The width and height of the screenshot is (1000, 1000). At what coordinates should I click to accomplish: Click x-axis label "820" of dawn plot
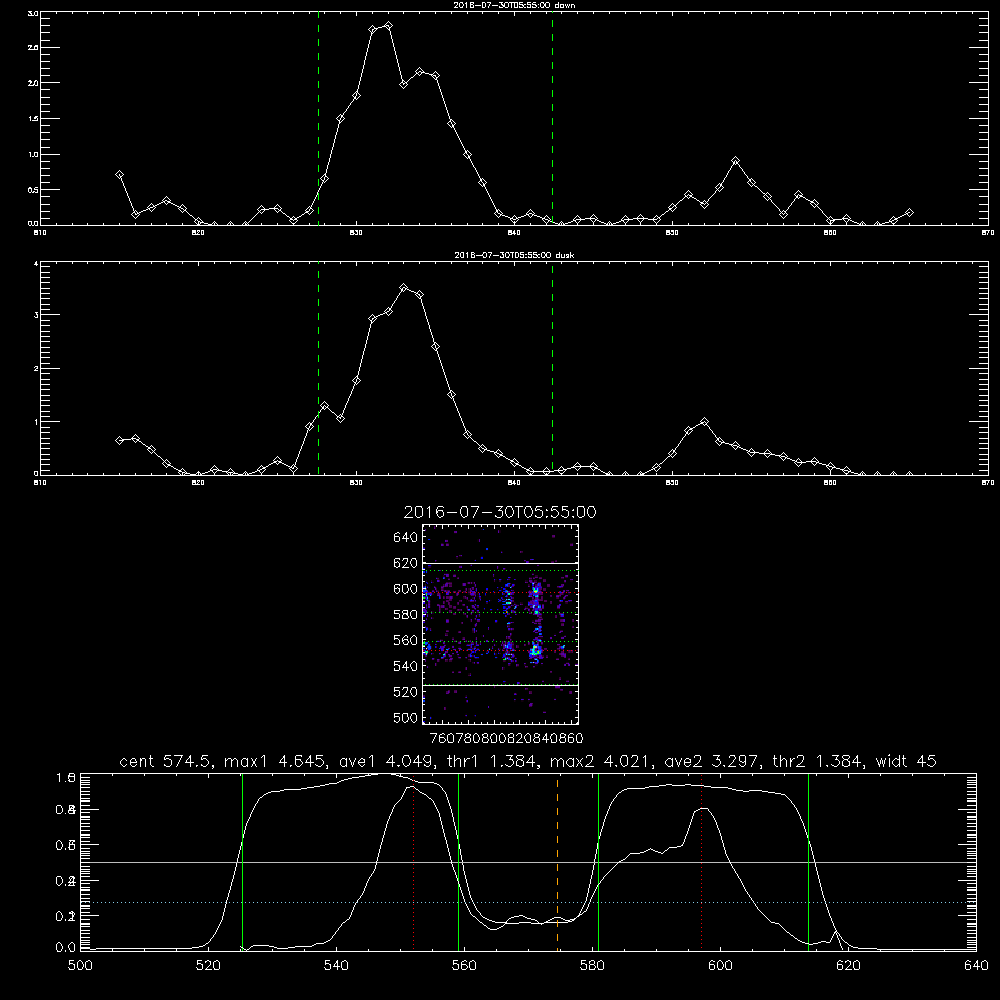198,233
